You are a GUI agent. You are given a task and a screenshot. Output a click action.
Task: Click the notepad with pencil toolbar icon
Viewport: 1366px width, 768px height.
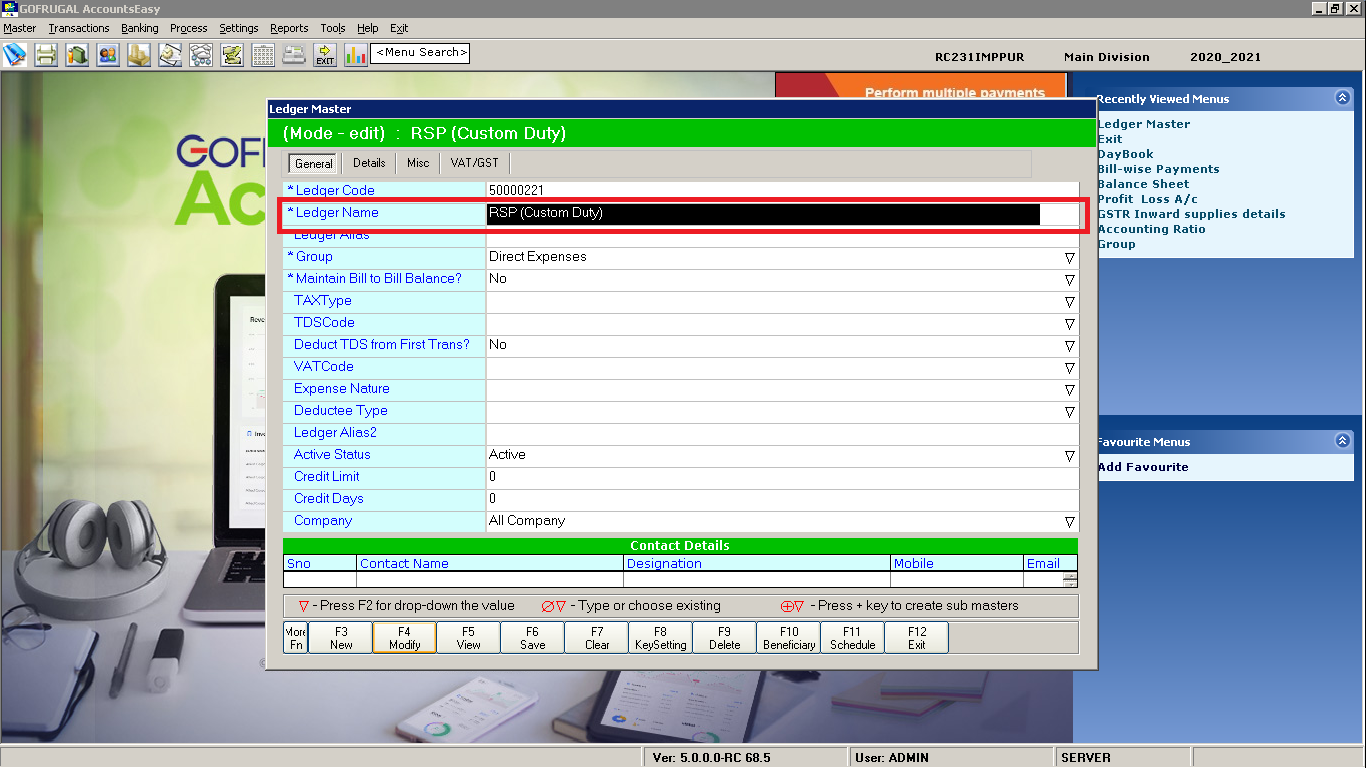pos(232,54)
